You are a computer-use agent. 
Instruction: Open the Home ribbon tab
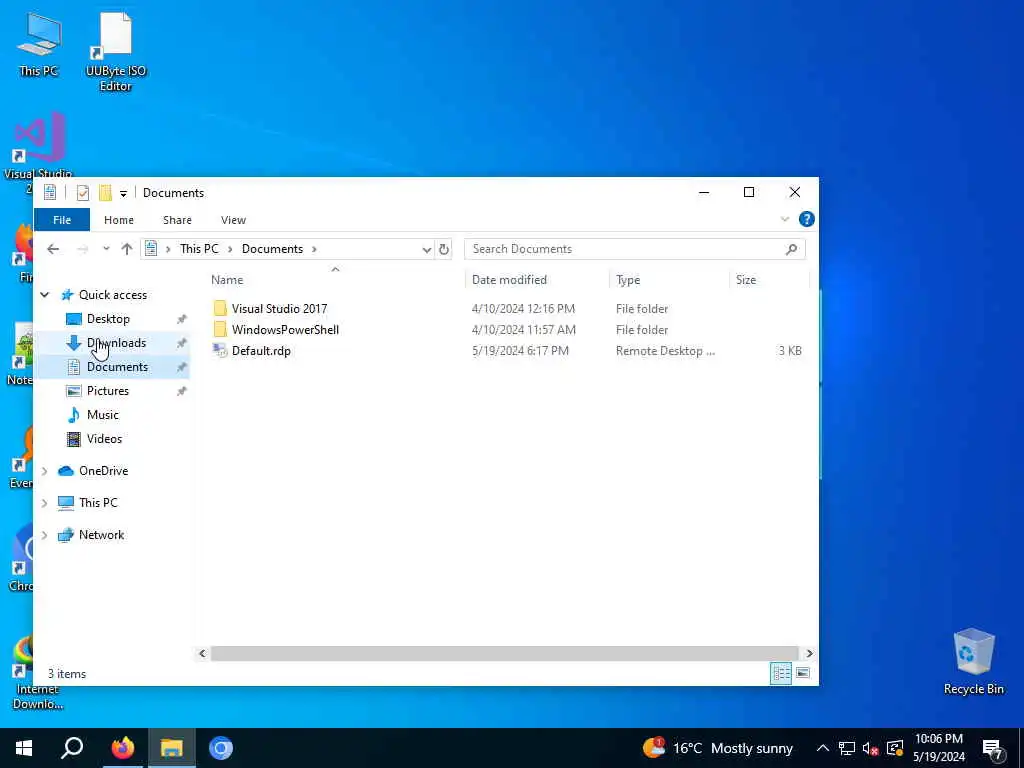point(119,220)
